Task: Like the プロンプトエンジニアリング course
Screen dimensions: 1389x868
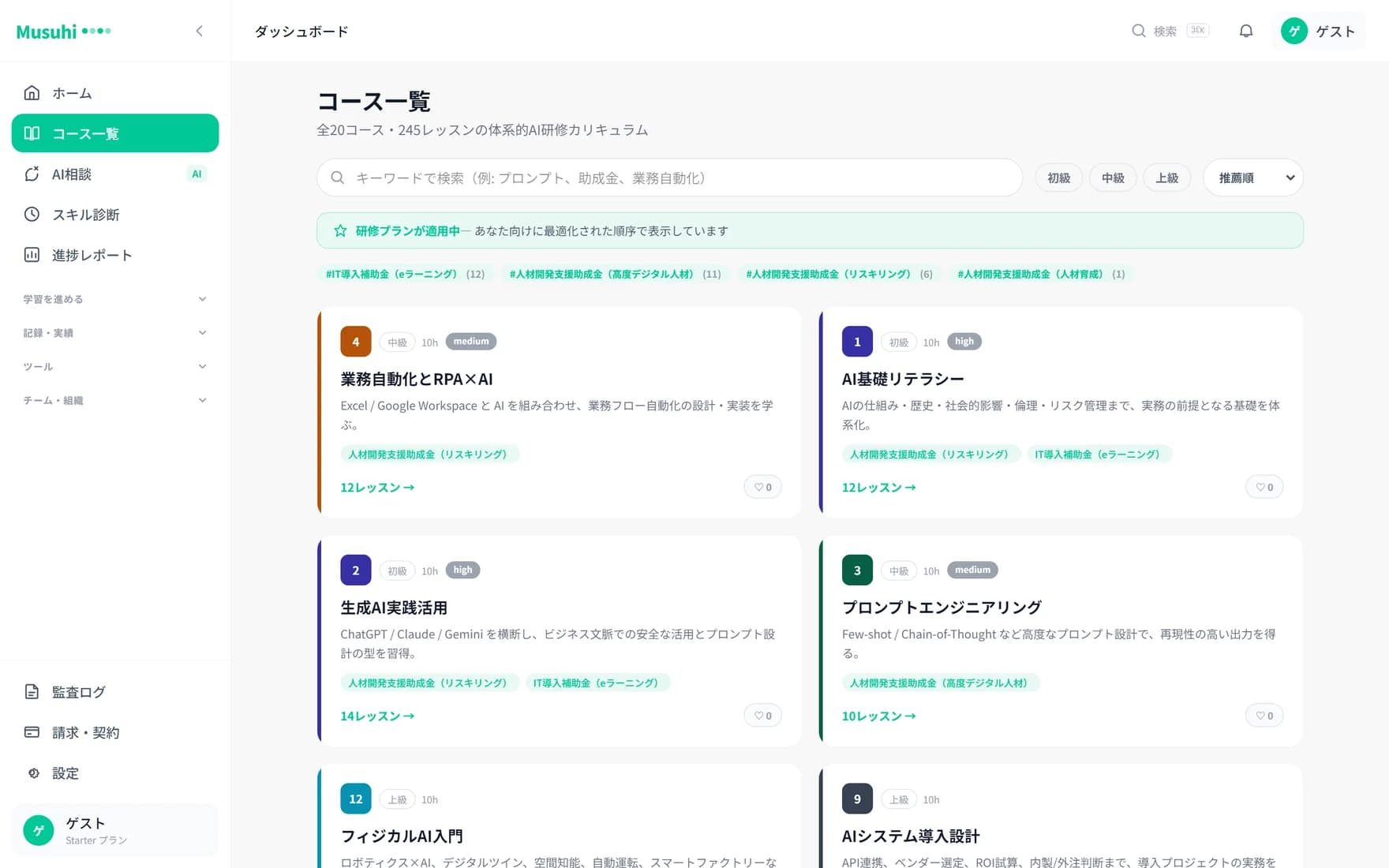Action: pyautogui.click(x=1264, y=716)
